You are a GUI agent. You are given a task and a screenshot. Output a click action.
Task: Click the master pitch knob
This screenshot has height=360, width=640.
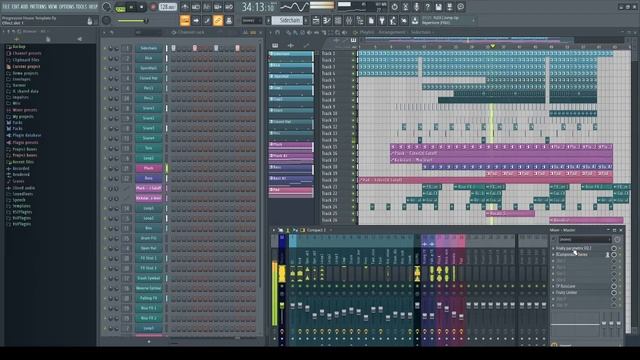[107, 20]
